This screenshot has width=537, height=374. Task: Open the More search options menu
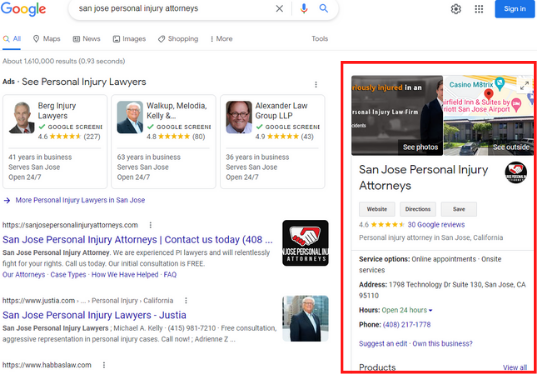click(221, 39)
